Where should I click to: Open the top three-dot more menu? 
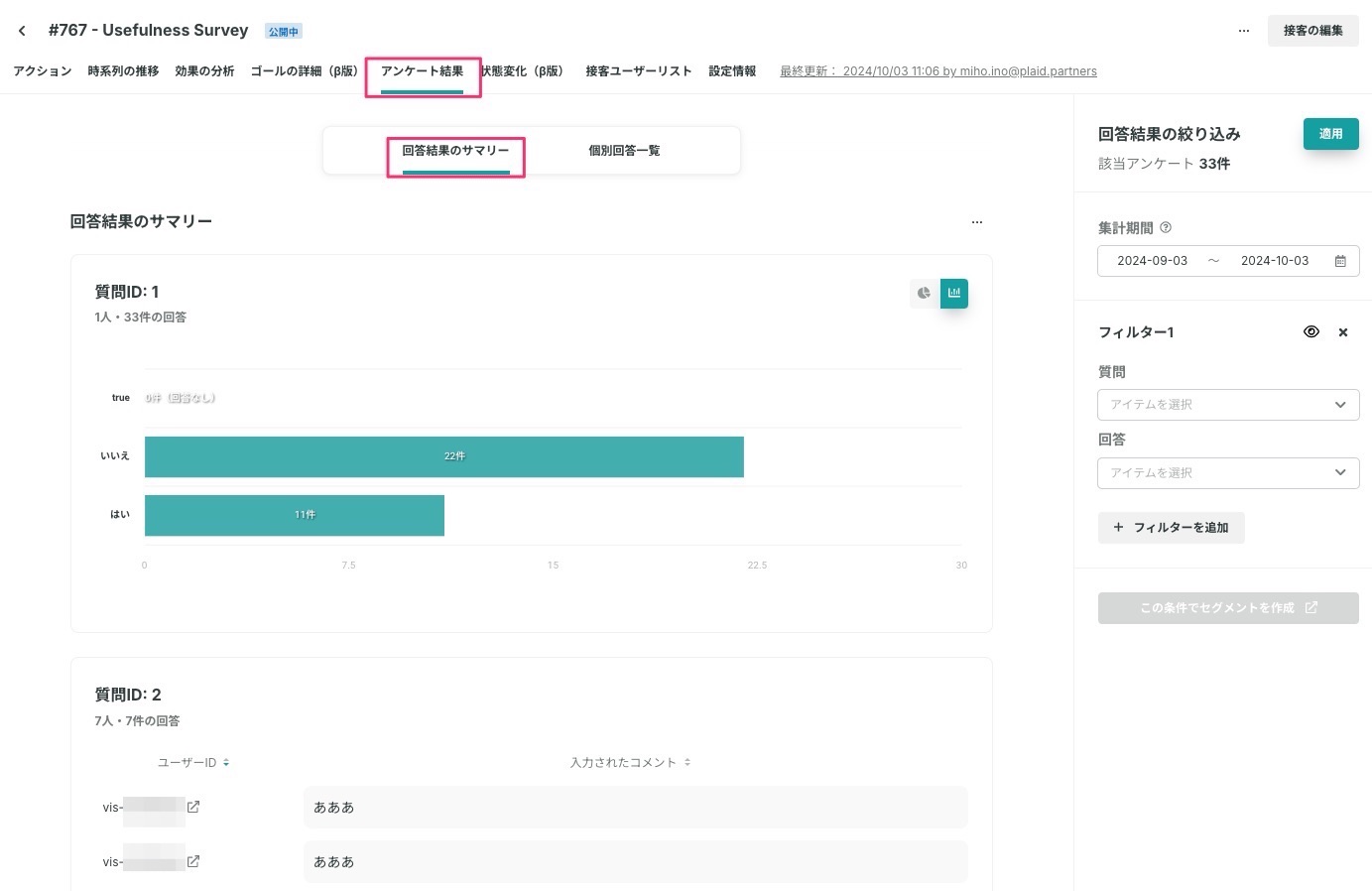pos(1244,31)
